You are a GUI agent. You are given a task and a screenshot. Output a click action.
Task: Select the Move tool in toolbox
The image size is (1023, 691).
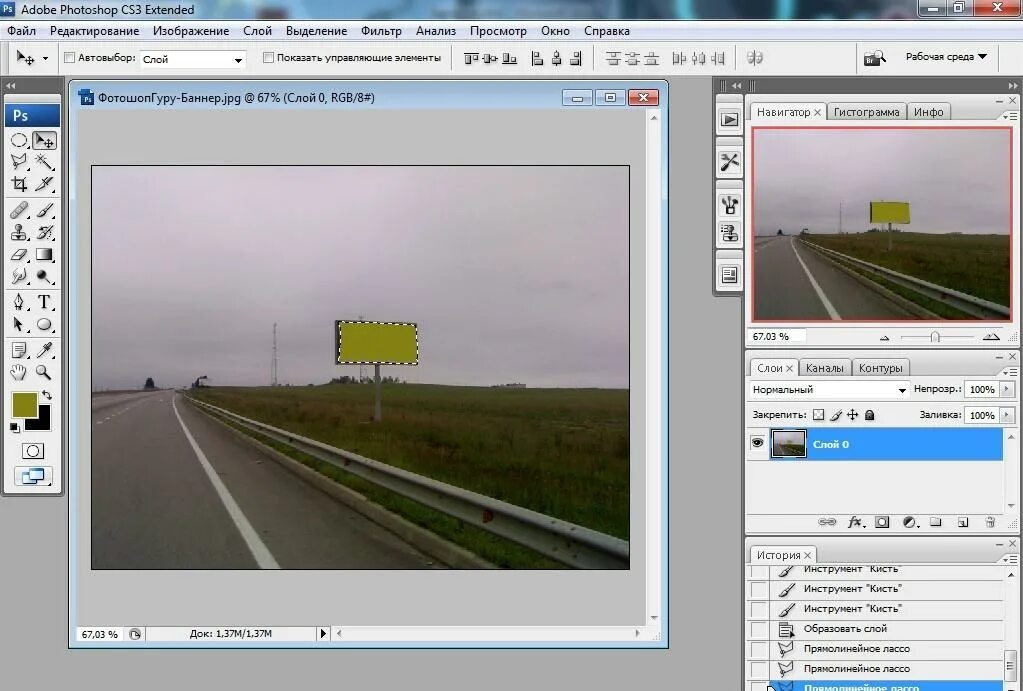pos(44,141)
